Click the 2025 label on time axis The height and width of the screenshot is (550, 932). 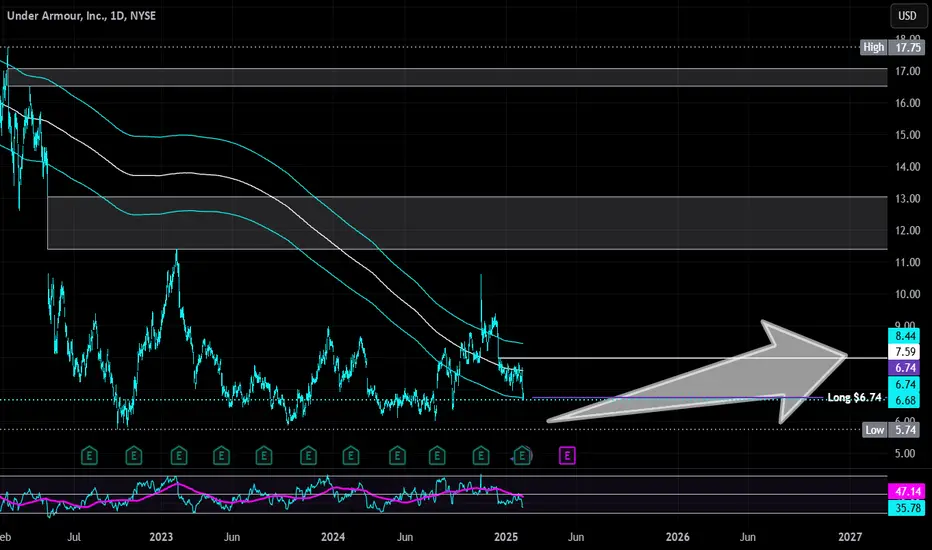click(x=506, y=537)
